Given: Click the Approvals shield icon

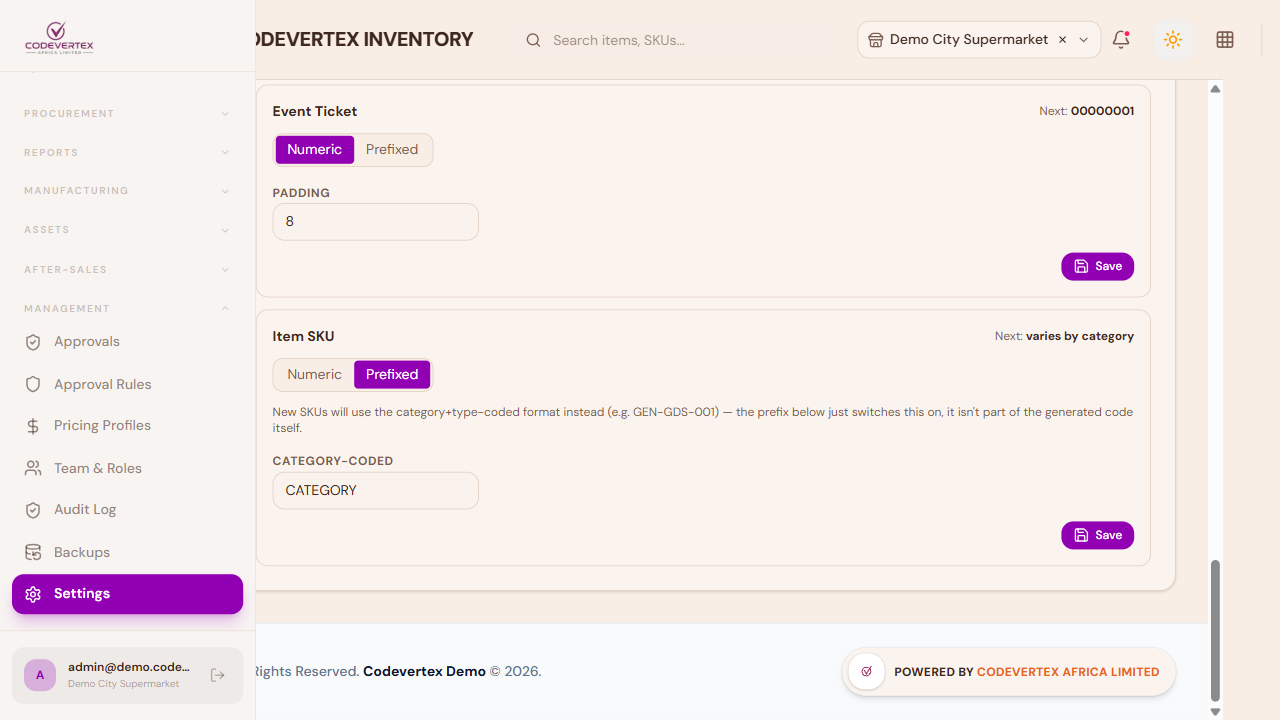Looking at the screenshot, I should pyautogui.click(x=33, y=342).
